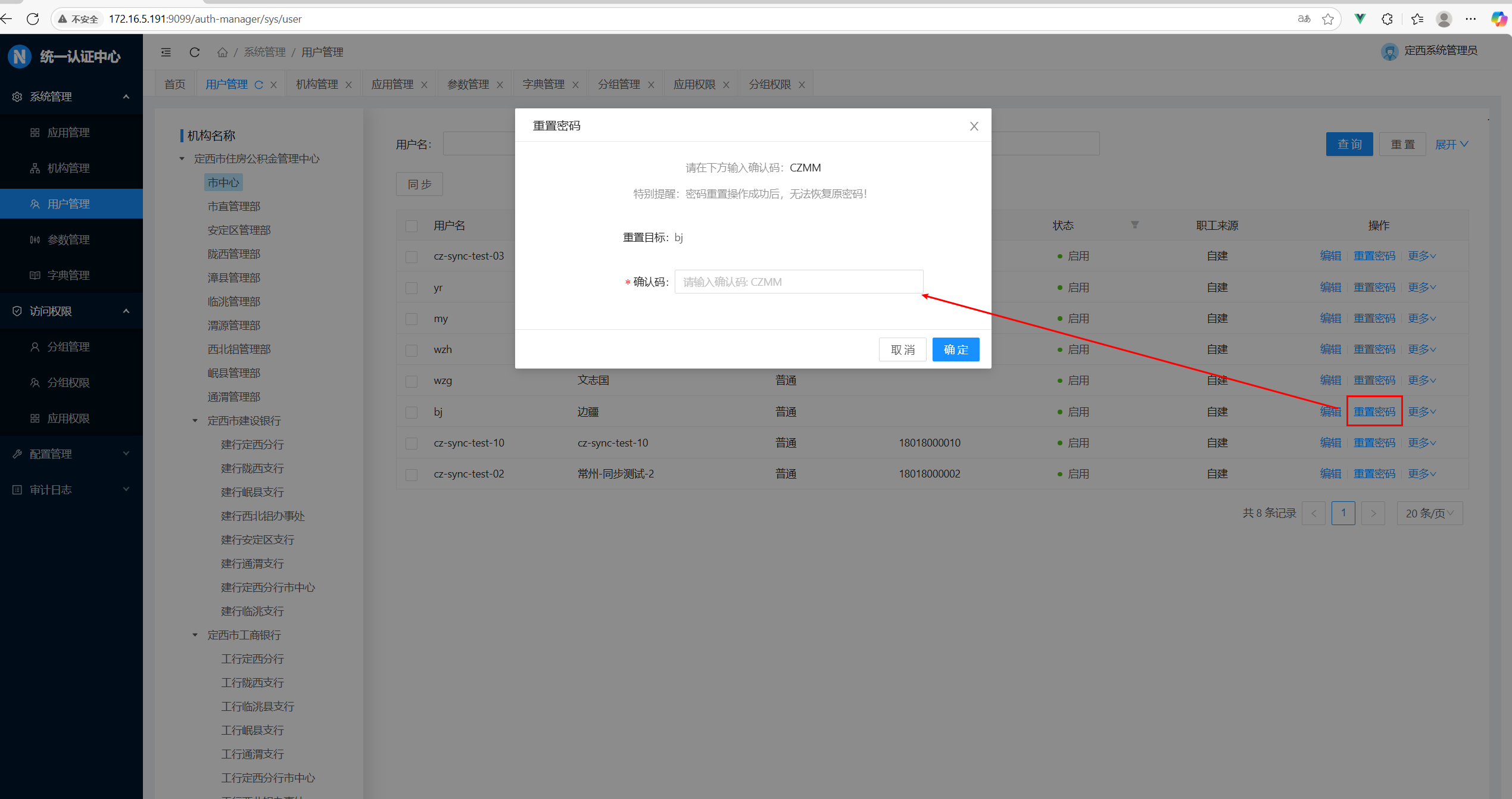Close the 机构管理 tab with its X
The height and width of the screenshot is (799, 1512).
(x=349, y=85)
